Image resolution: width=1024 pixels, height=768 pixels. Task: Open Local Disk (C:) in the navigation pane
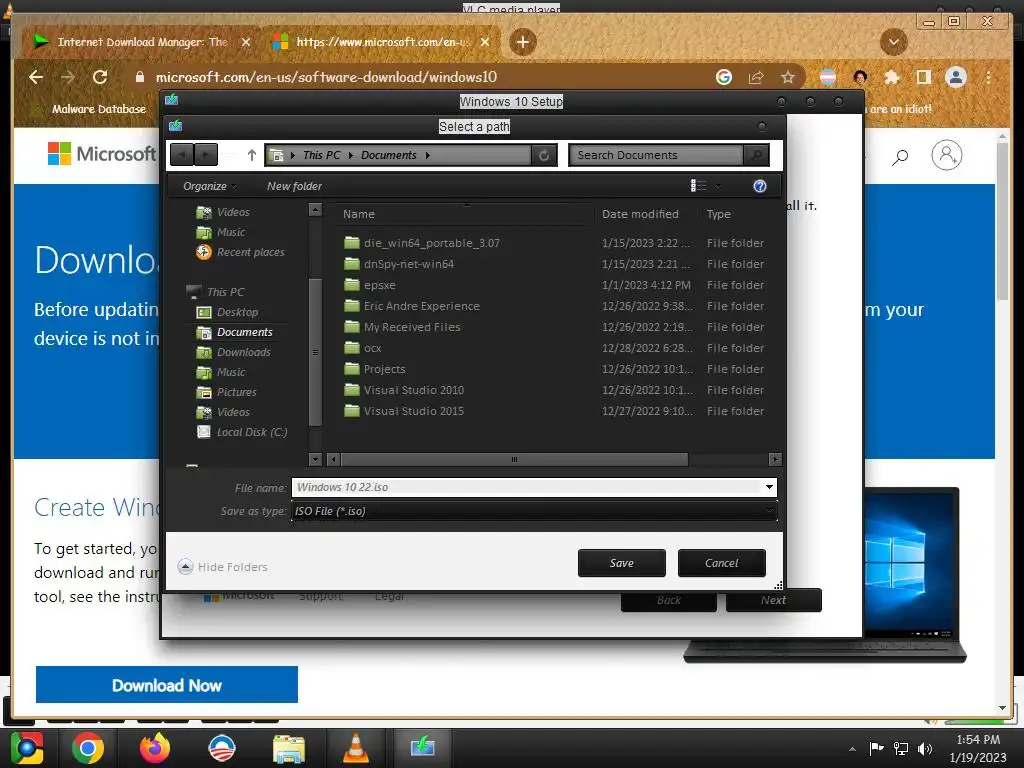point(251,432)
